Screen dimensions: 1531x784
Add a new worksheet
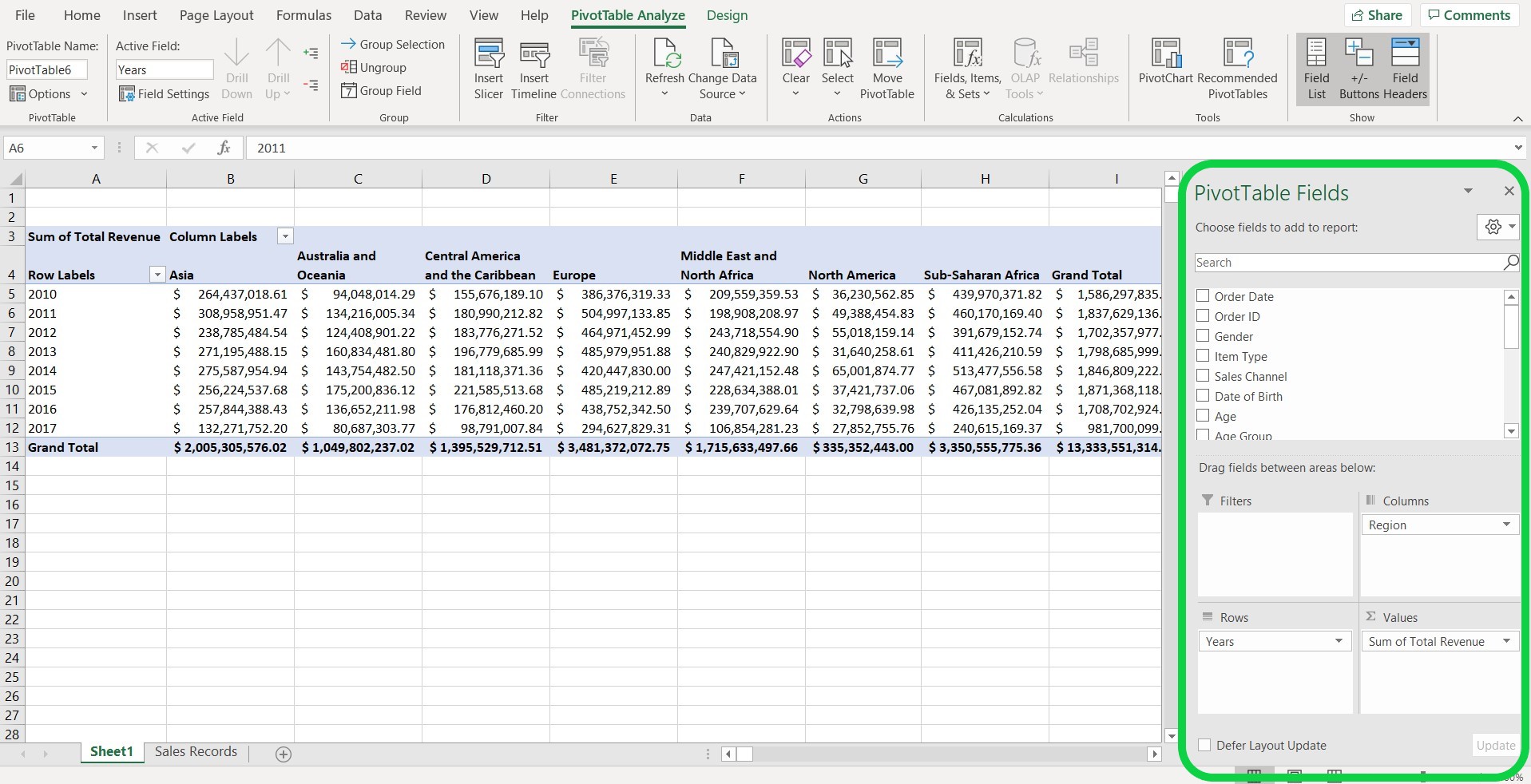tap(283, 753)
